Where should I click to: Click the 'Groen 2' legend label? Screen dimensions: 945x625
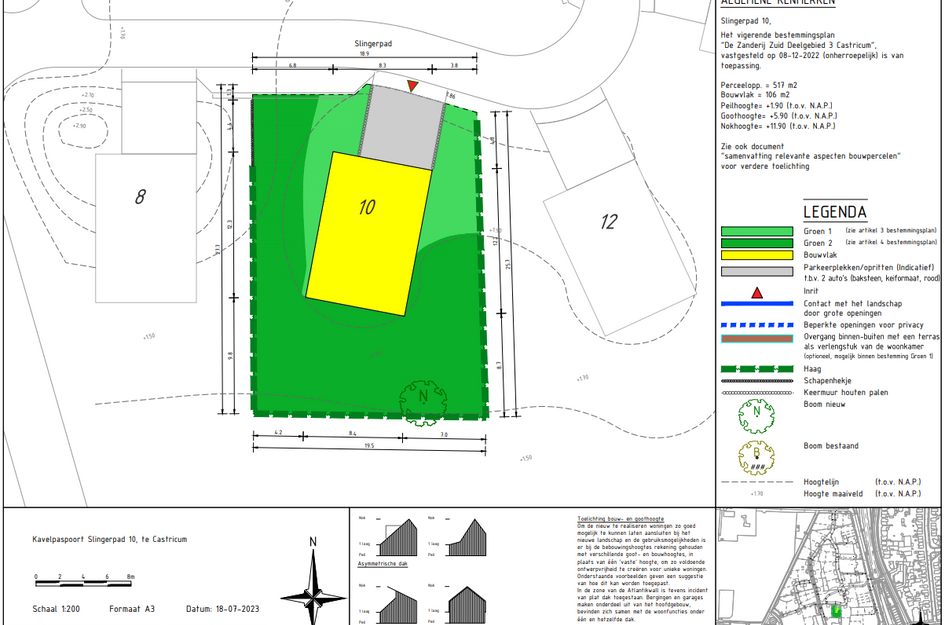click(818, 243)
